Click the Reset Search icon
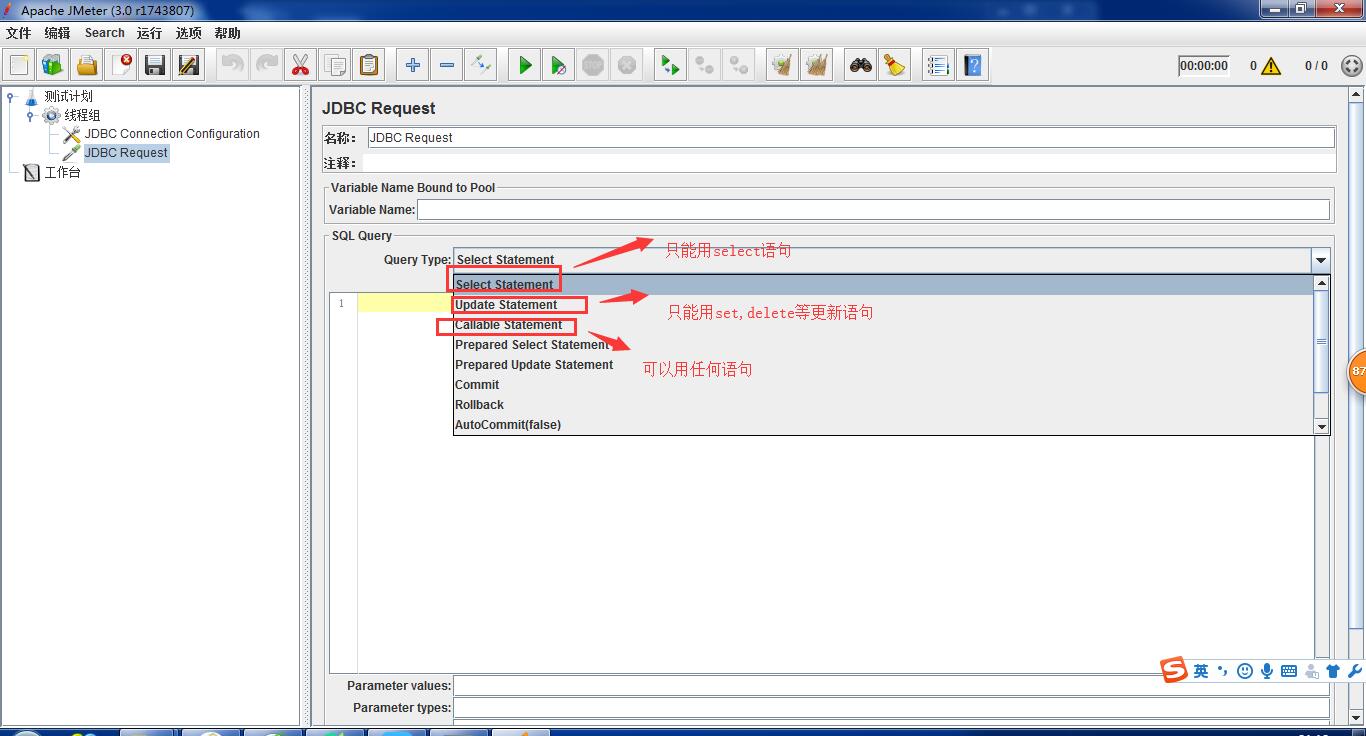 click(x=895, y=65)
